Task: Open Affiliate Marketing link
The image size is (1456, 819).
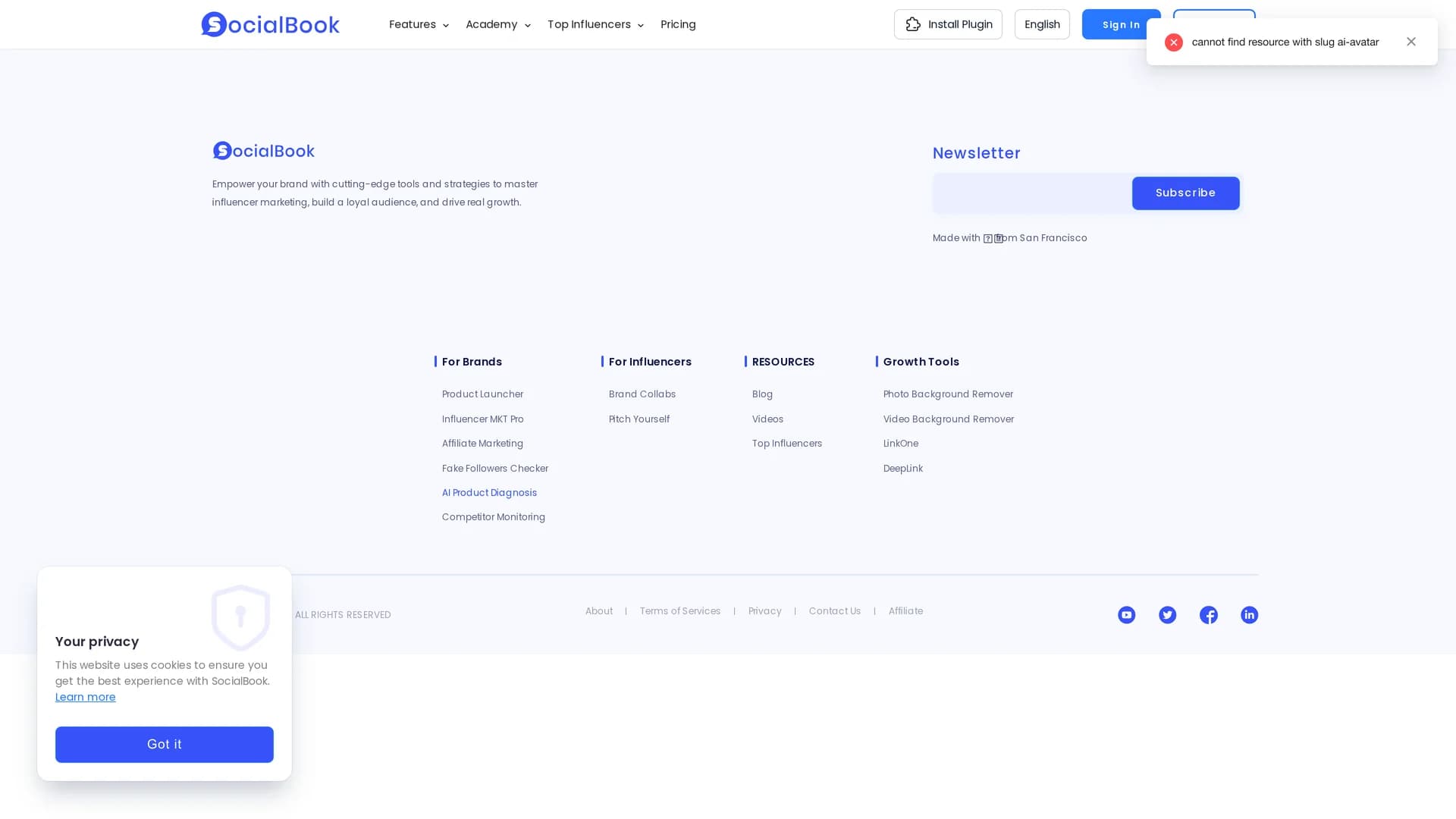Action: [482, 444]
